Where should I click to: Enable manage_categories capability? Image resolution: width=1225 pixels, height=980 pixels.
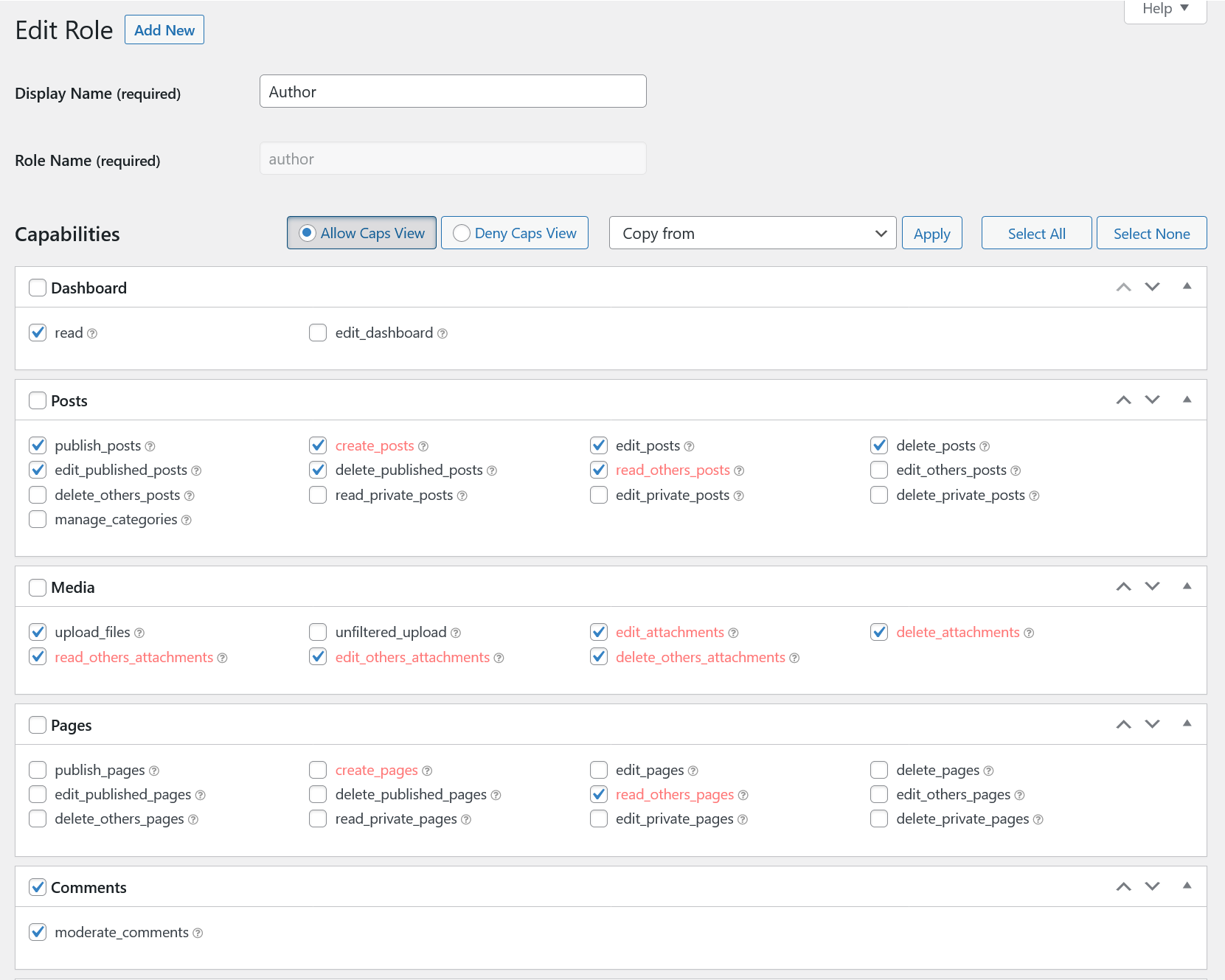tap(38, 519)
